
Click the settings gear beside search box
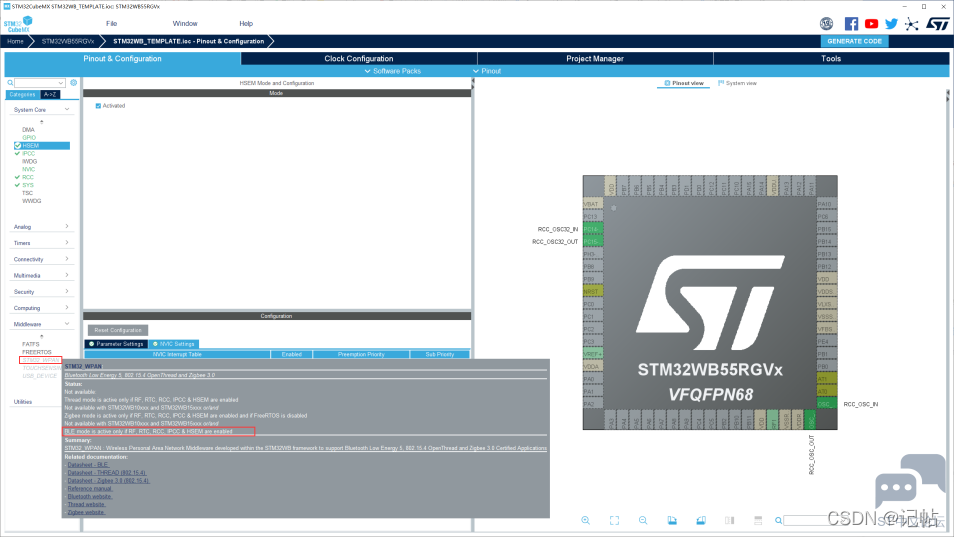click(74, 83)
